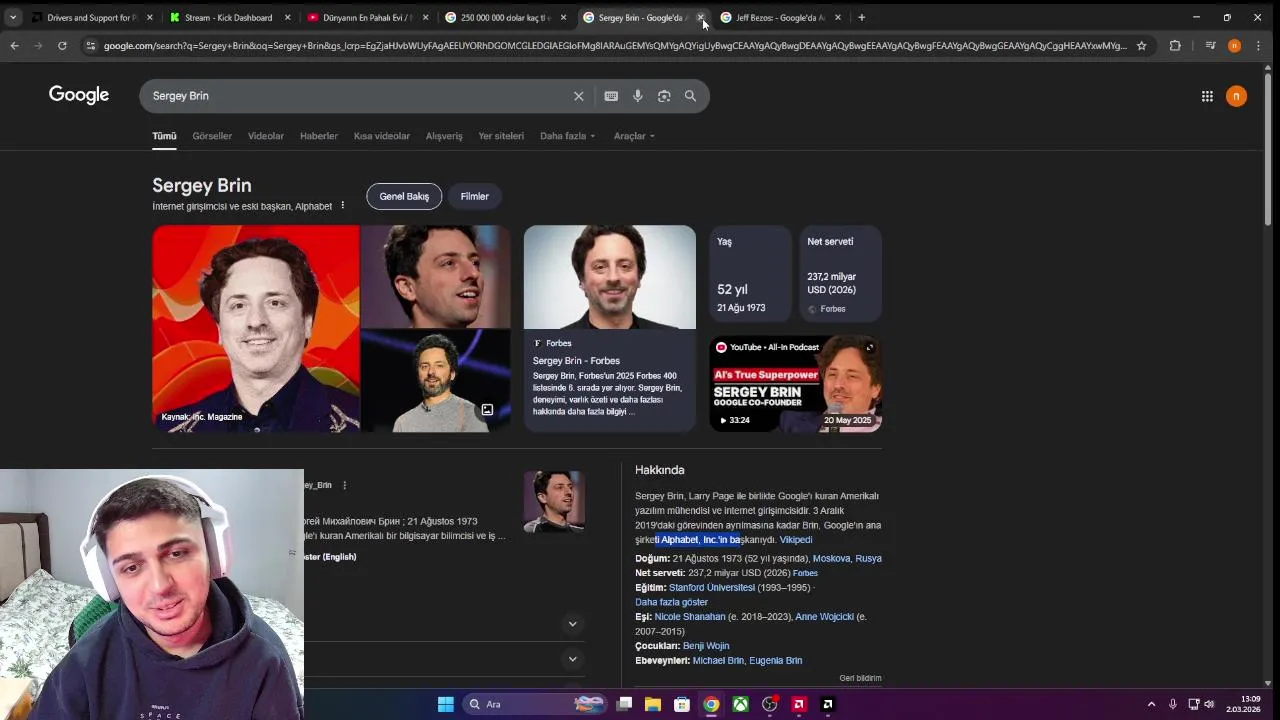Switch to Stream - Kick Dashboard tab
Image resolution: width=1280 pixels, height=720 pixels.
(x=228, y=17)
